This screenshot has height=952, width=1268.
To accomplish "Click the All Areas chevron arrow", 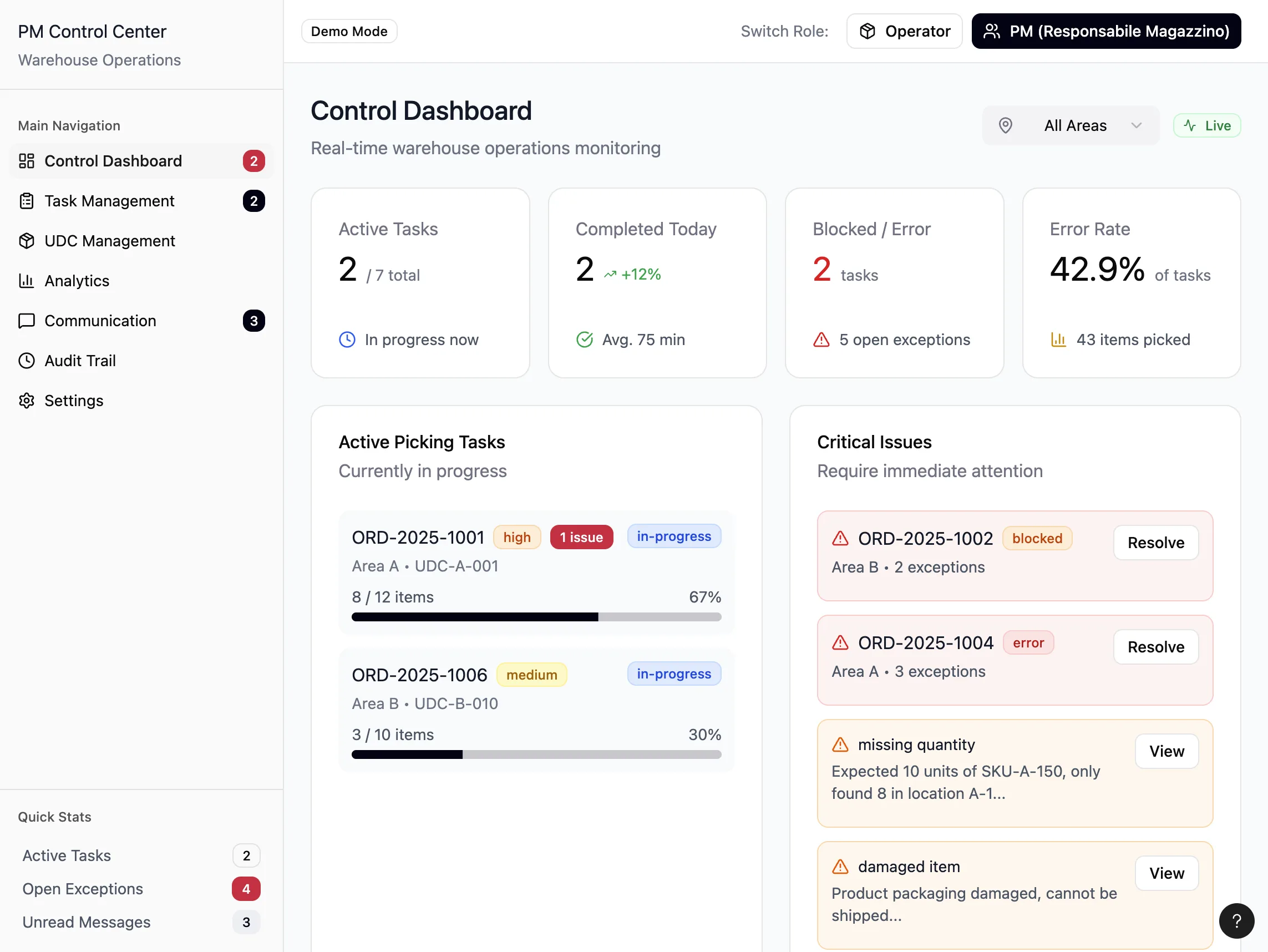I will click(1136, 125).
